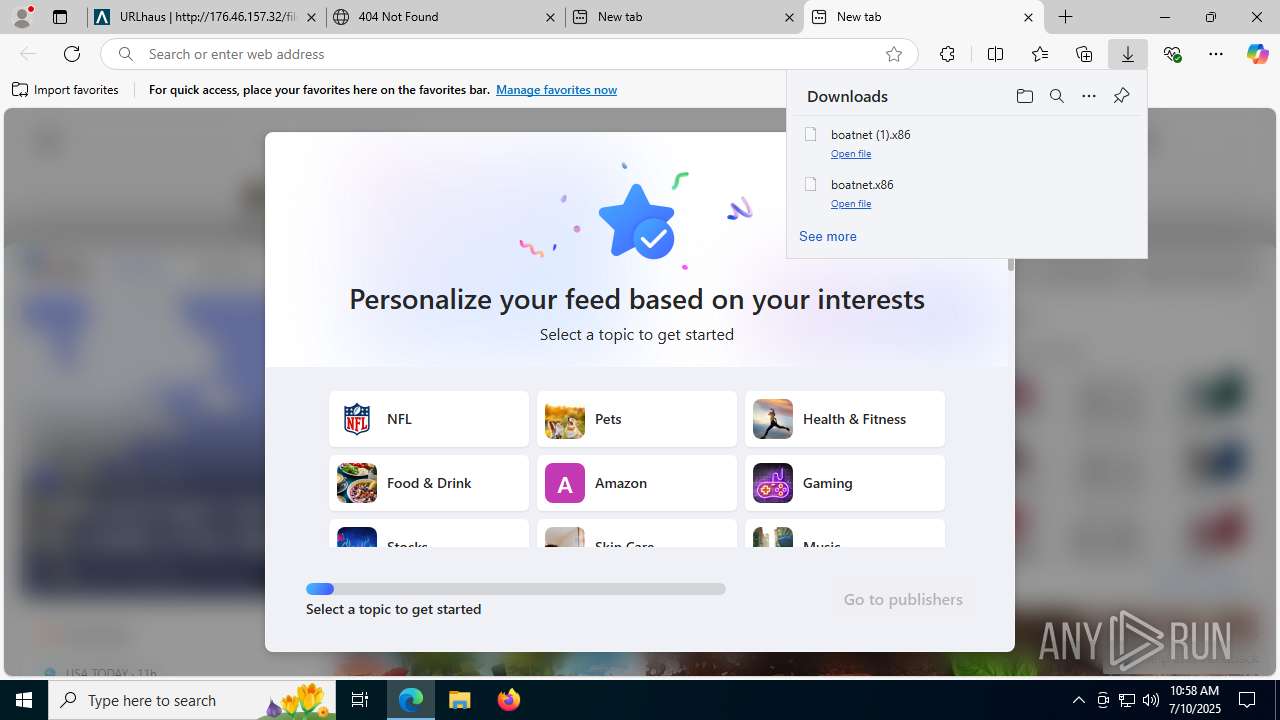1280x720 pixels.
Task: Select the NFL topic card
Action: click(x=429, y=419)
